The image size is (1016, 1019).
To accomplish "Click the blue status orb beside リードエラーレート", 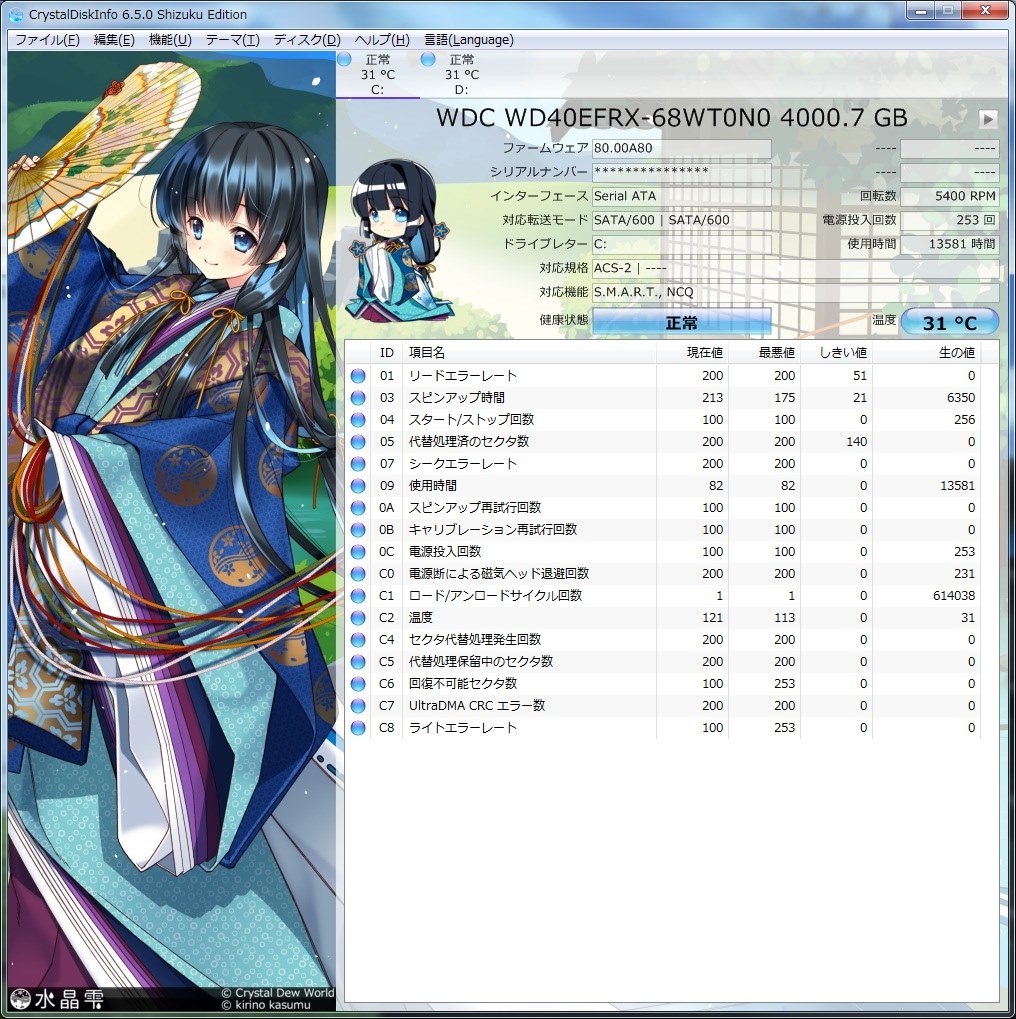I will coord(360,375).
